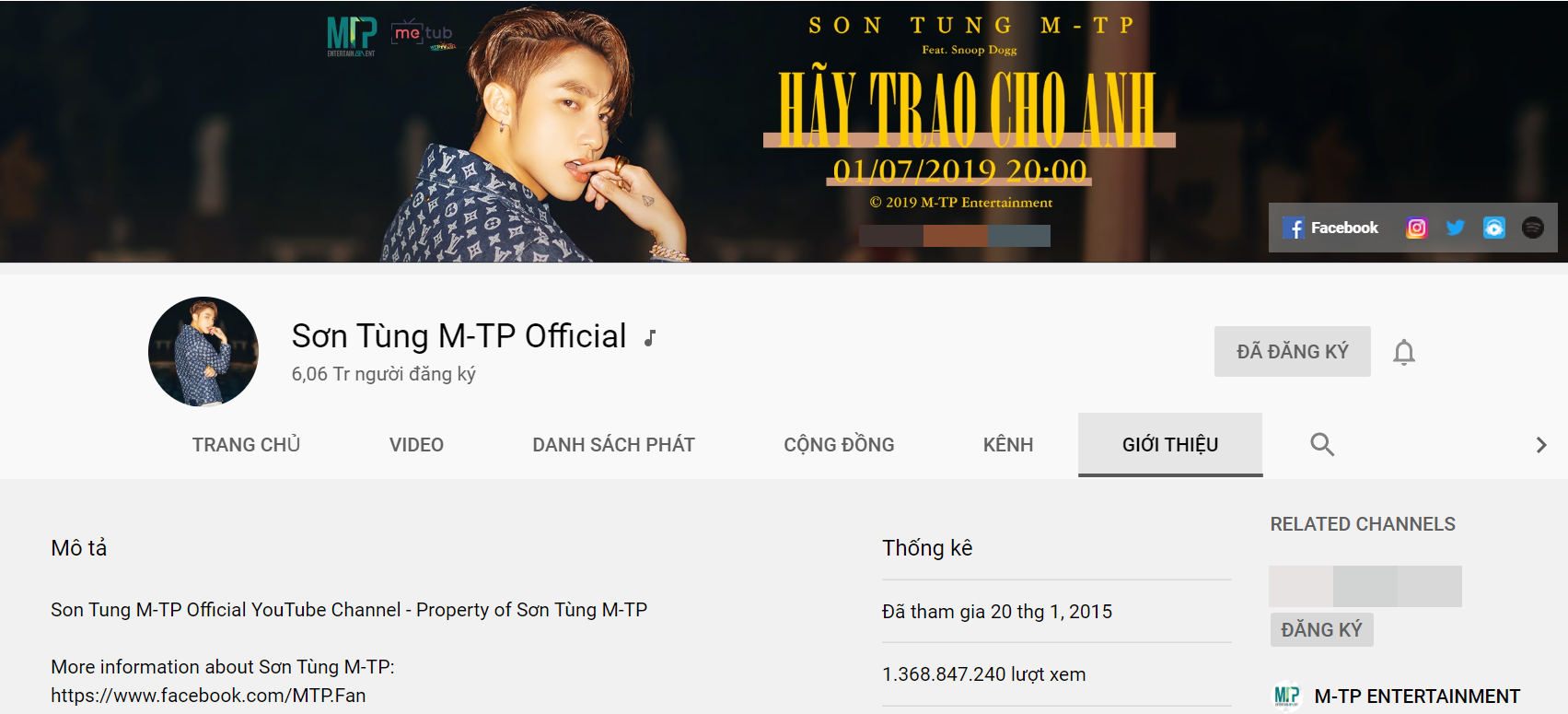The width and height of the screenshot is (1568, 714).
Task: Open the KÊNH tab
Action: [1008, 445]
